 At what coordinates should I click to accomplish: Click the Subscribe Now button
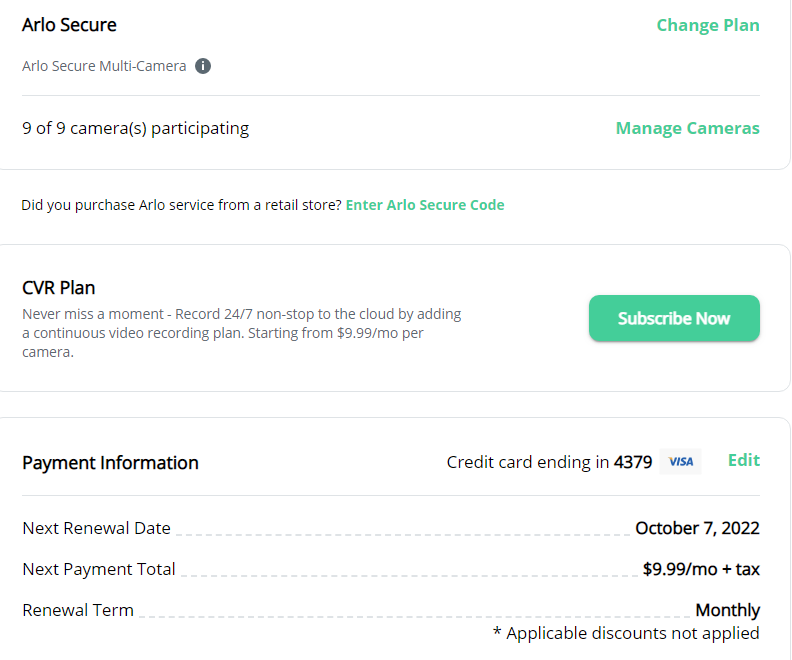tap(674, 318)
